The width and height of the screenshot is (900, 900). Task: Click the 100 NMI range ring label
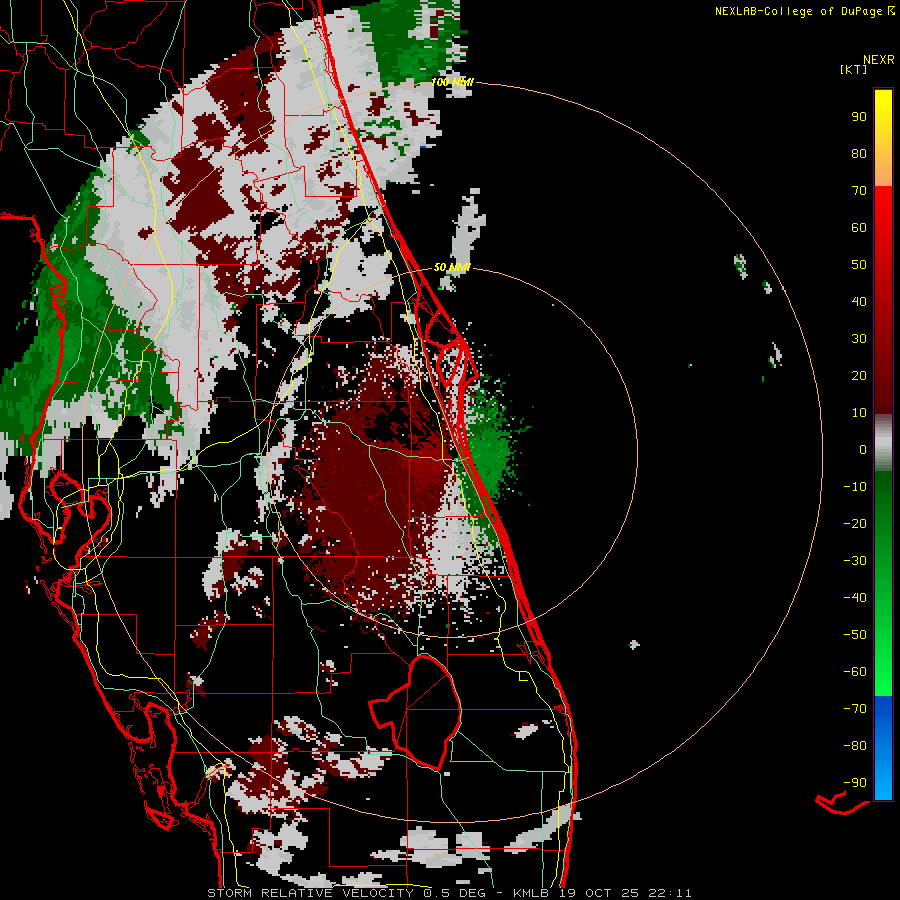click(452, 82)
